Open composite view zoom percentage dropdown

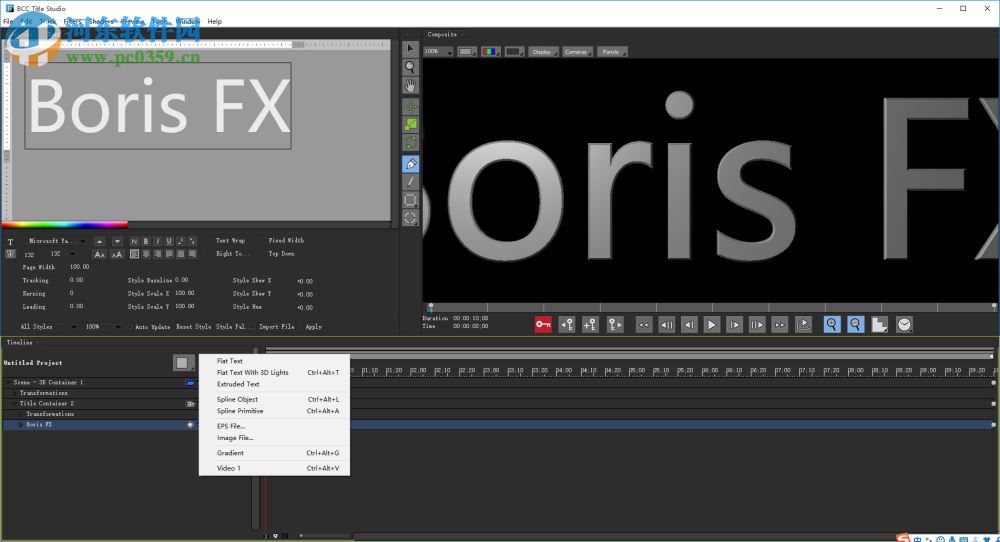438,52
